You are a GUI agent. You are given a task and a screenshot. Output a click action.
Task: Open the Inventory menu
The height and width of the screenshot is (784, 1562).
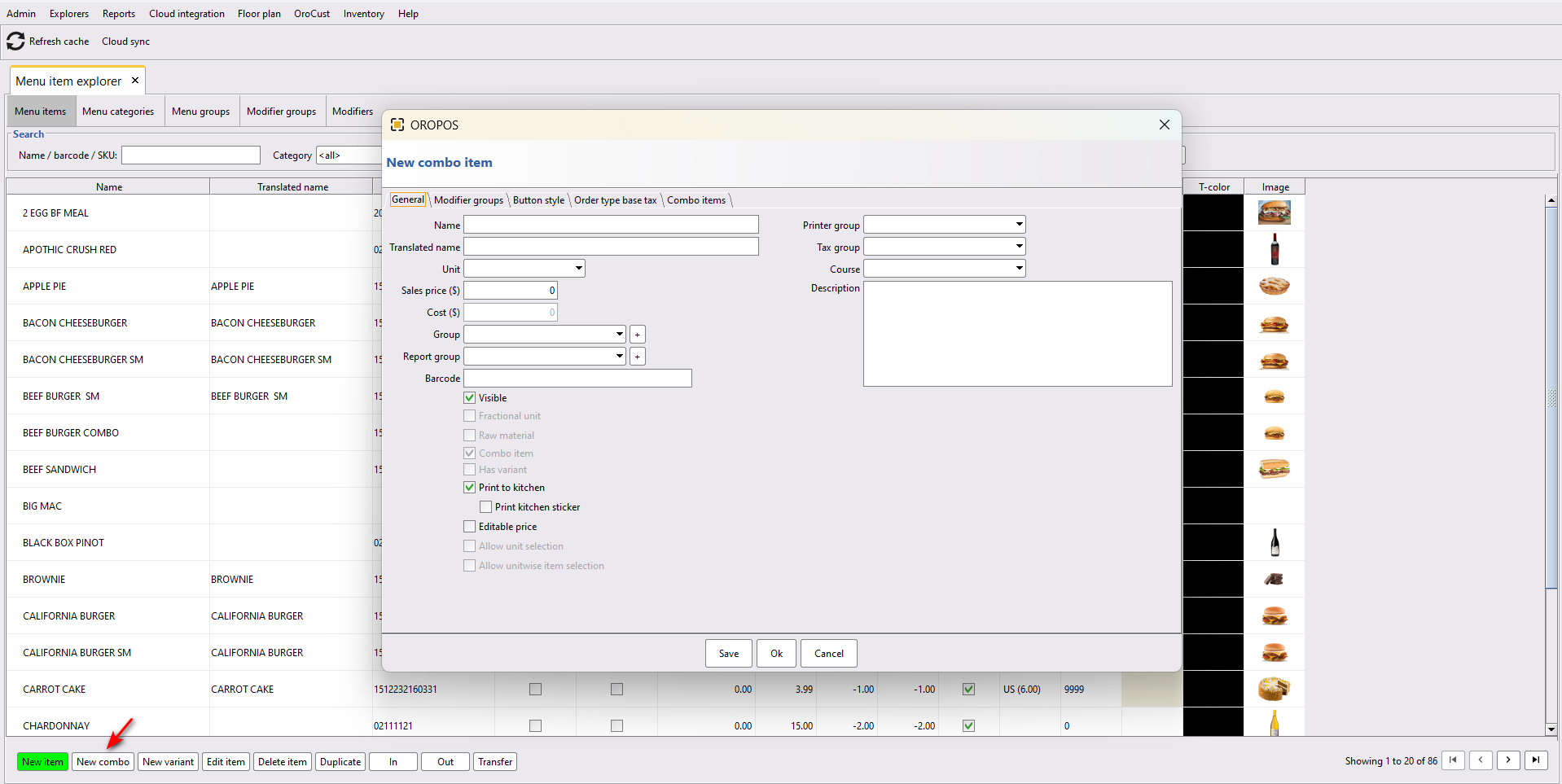click(x=363, y=14)
